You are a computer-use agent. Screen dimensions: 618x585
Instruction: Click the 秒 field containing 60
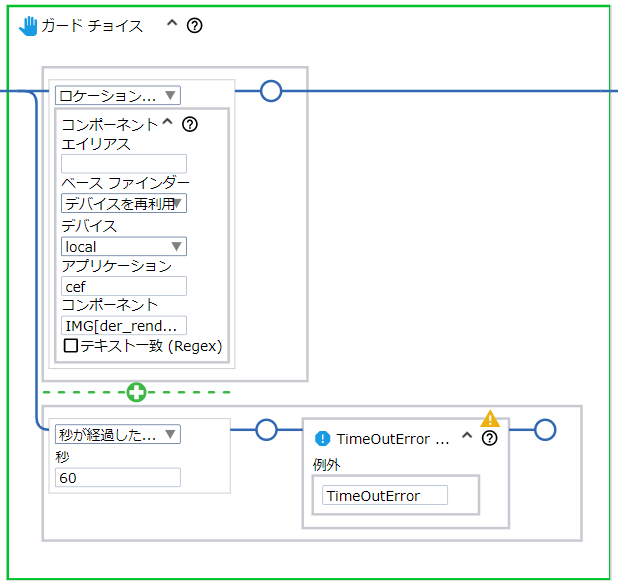118,477
